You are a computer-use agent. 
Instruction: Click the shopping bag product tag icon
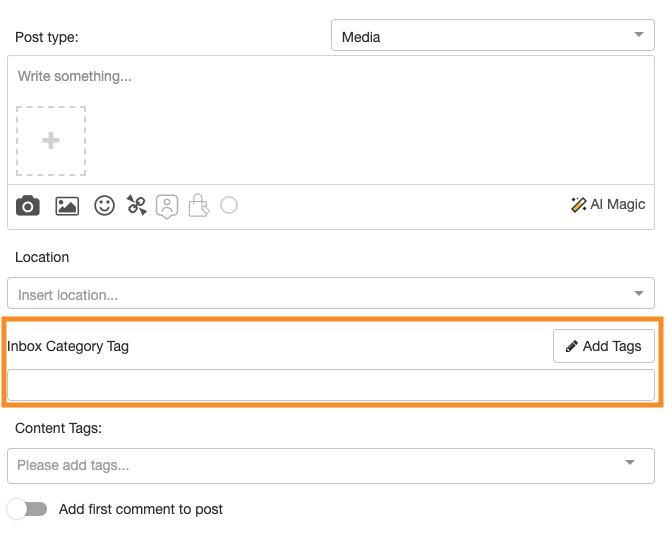(x=198, y=206)
